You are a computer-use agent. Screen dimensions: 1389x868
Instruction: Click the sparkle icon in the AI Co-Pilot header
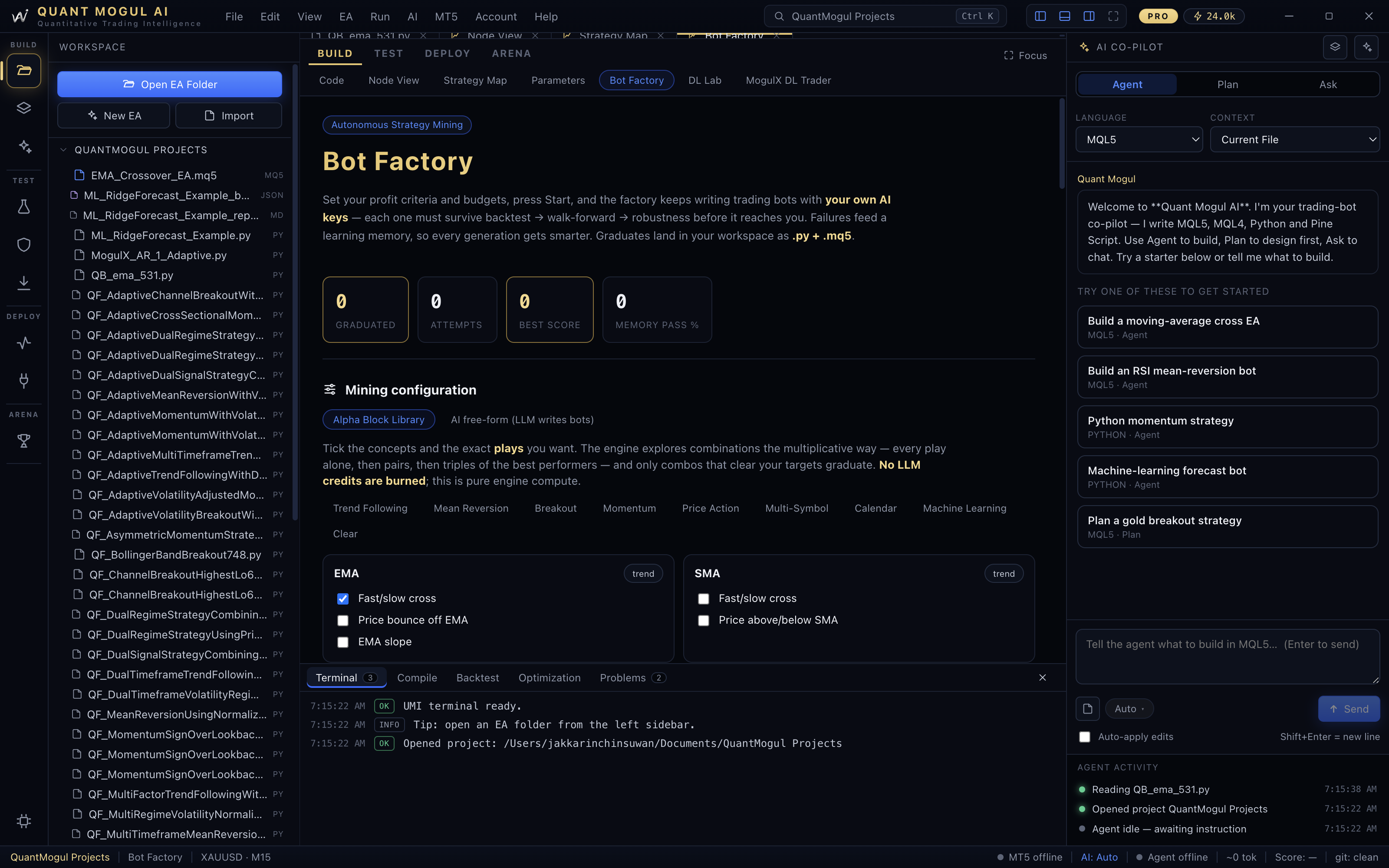pos(1366,47)
